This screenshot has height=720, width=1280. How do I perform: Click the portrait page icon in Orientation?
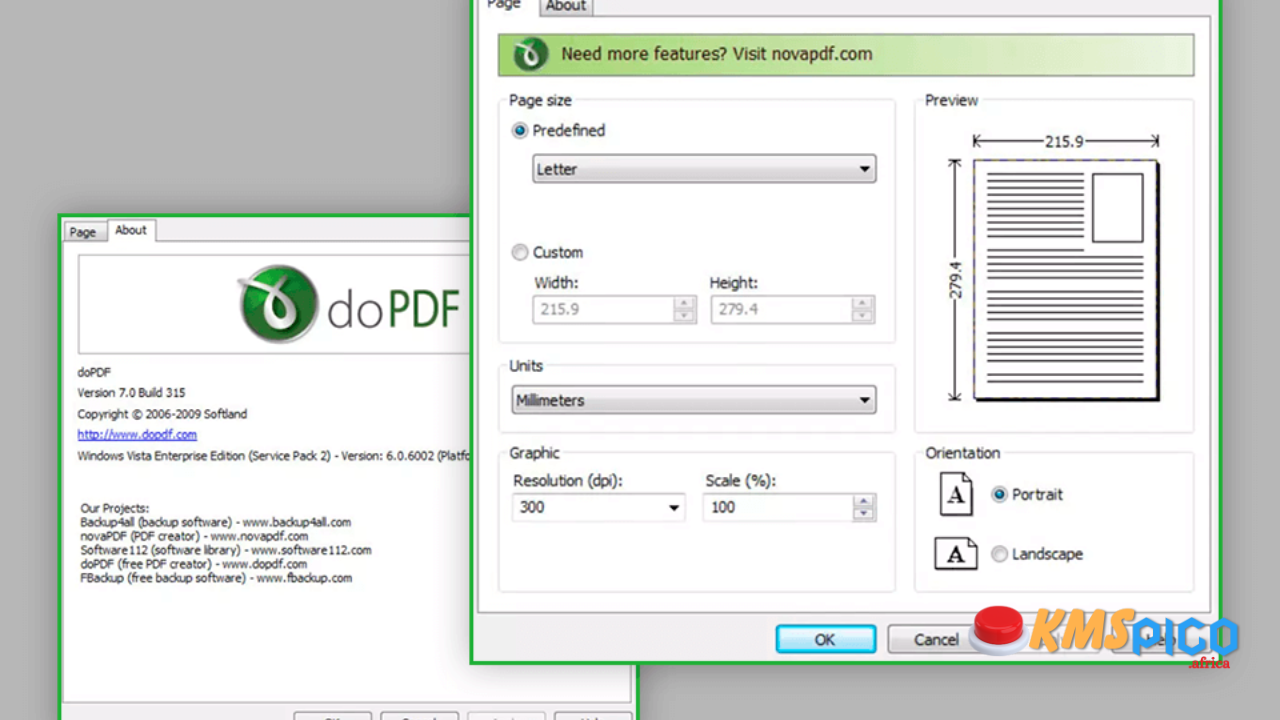(x=956, y=494)
